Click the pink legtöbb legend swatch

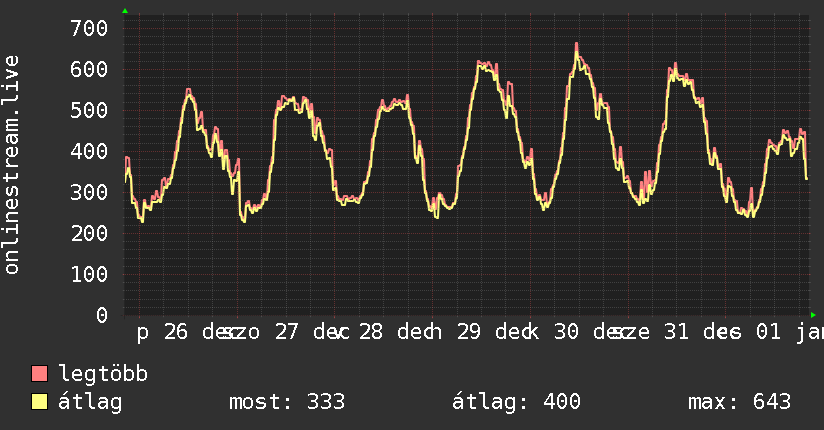coord(39,373)
